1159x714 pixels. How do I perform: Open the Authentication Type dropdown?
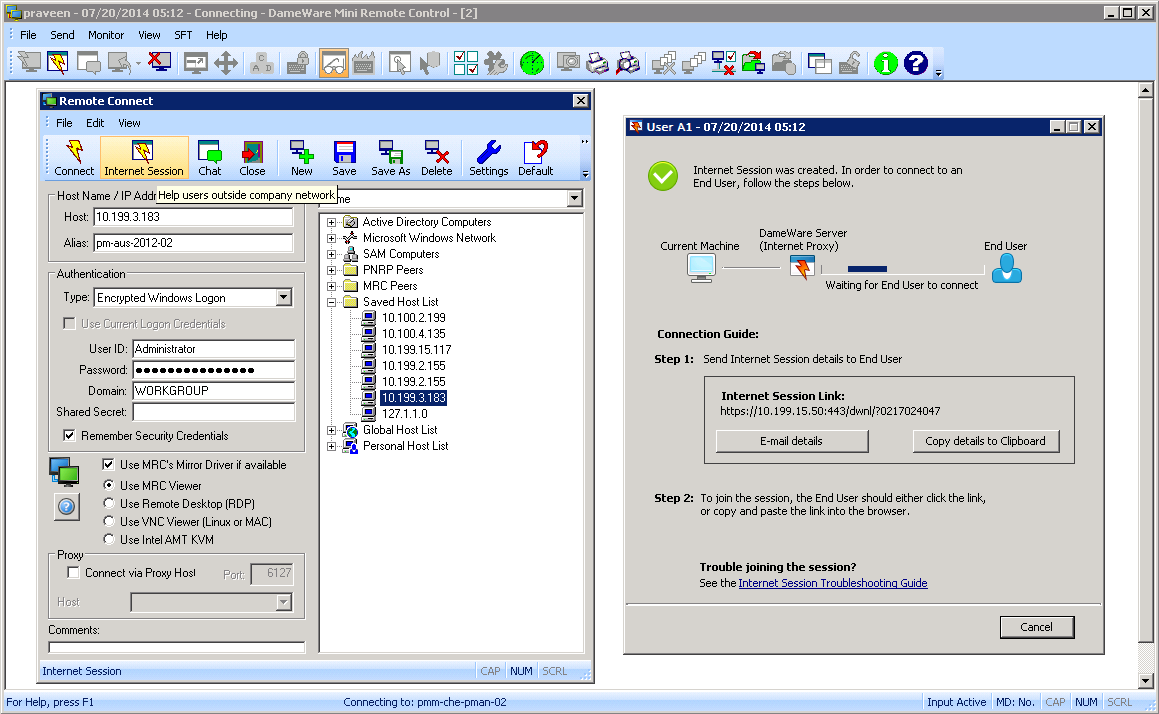tap(283, 298)
